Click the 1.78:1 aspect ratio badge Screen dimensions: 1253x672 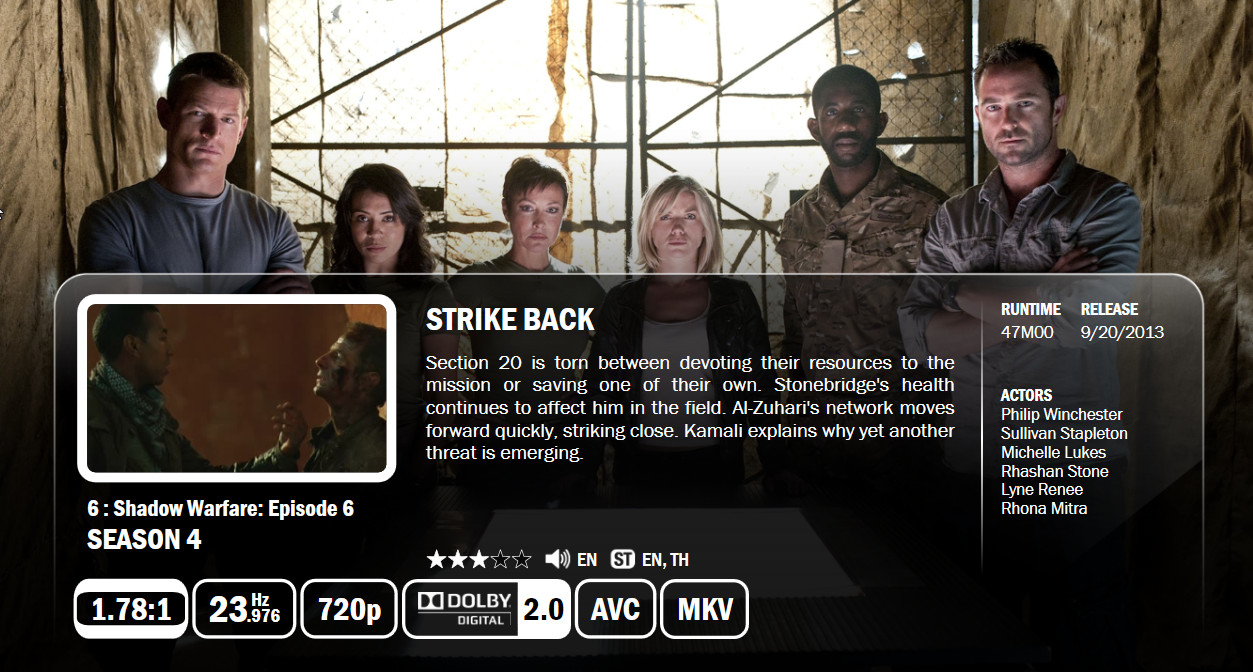[131, 609]
